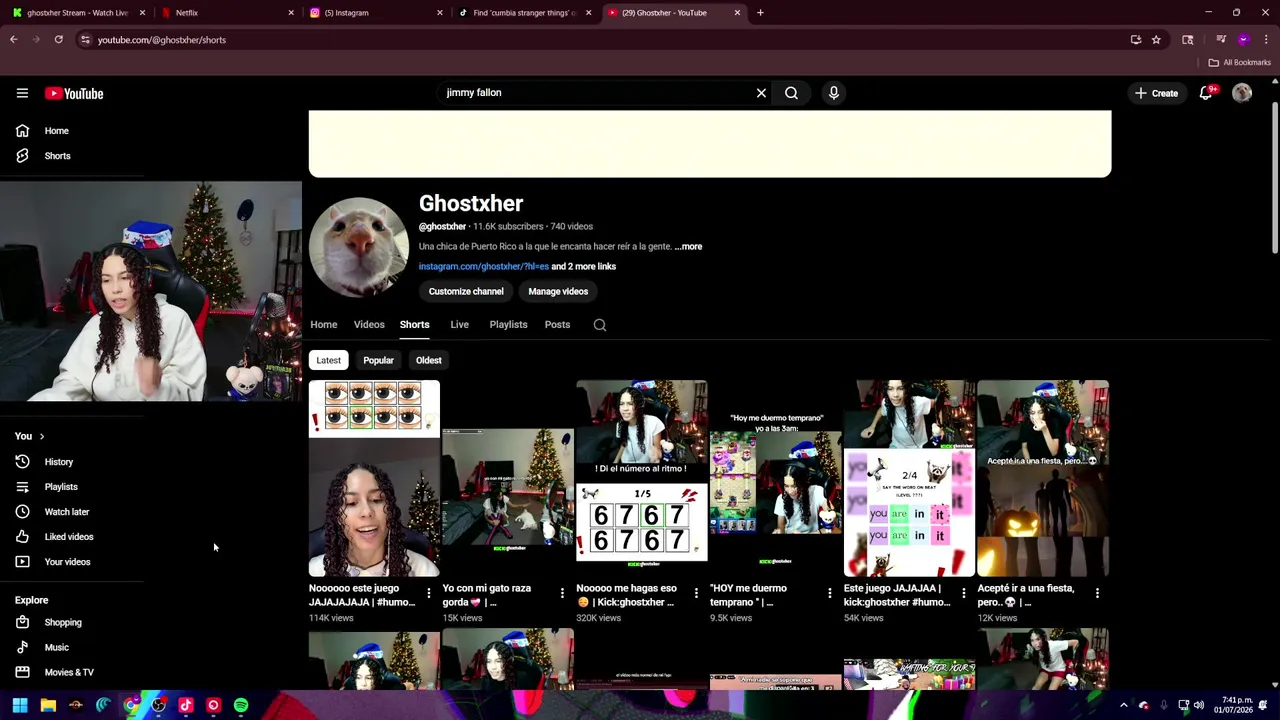This screenshot has width=1280, height=720.
Task: Open Your videos in sidebar
Action: point(67,562)
